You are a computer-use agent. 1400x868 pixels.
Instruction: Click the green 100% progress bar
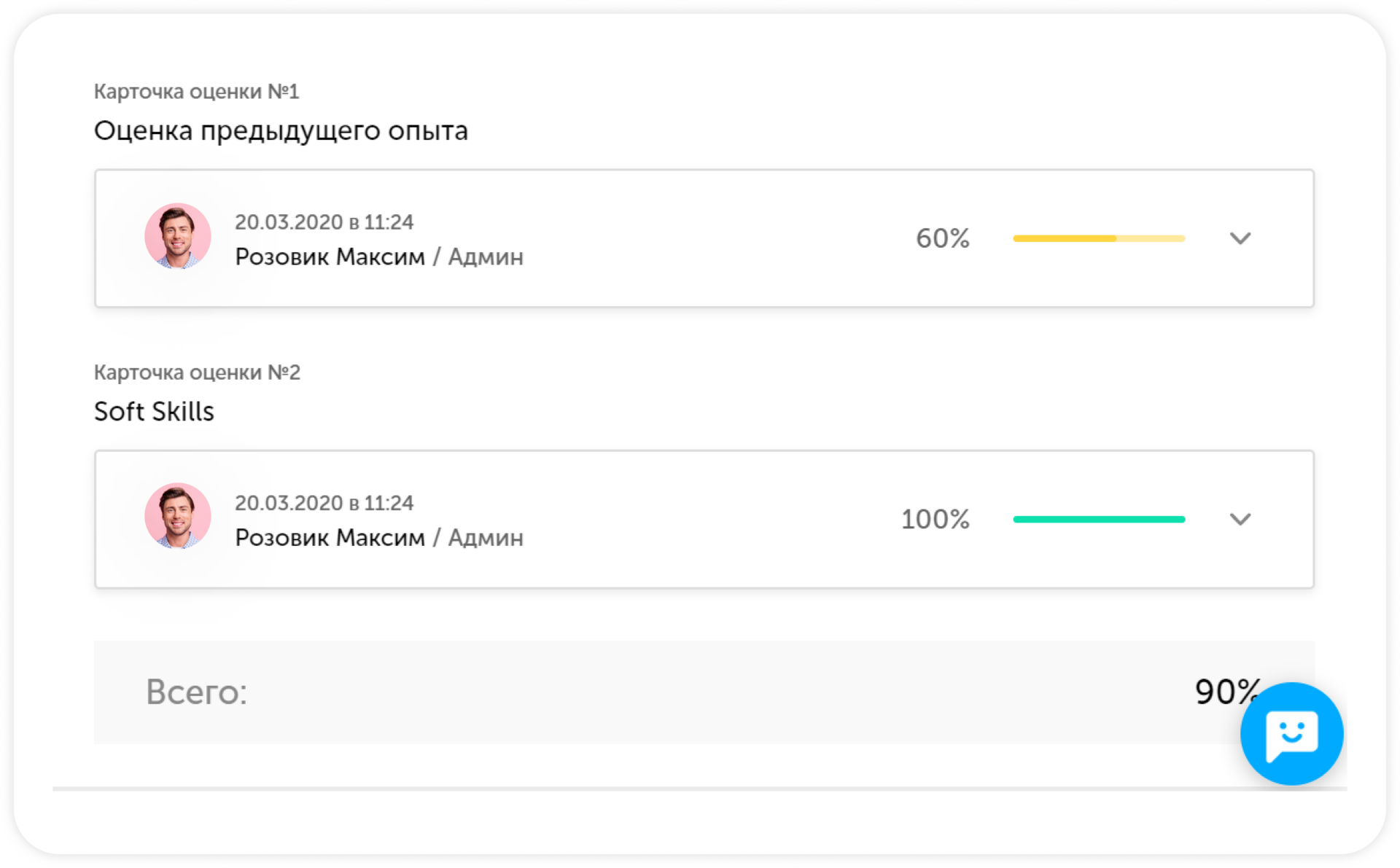1099,519
